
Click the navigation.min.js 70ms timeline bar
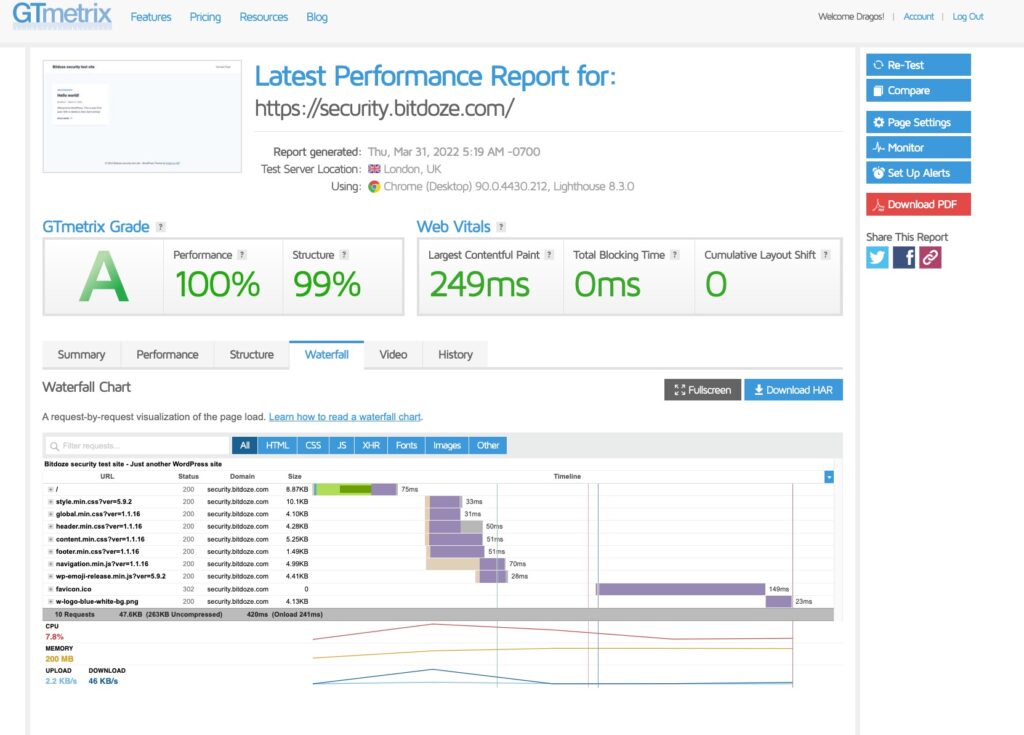(x=466, y=564)
